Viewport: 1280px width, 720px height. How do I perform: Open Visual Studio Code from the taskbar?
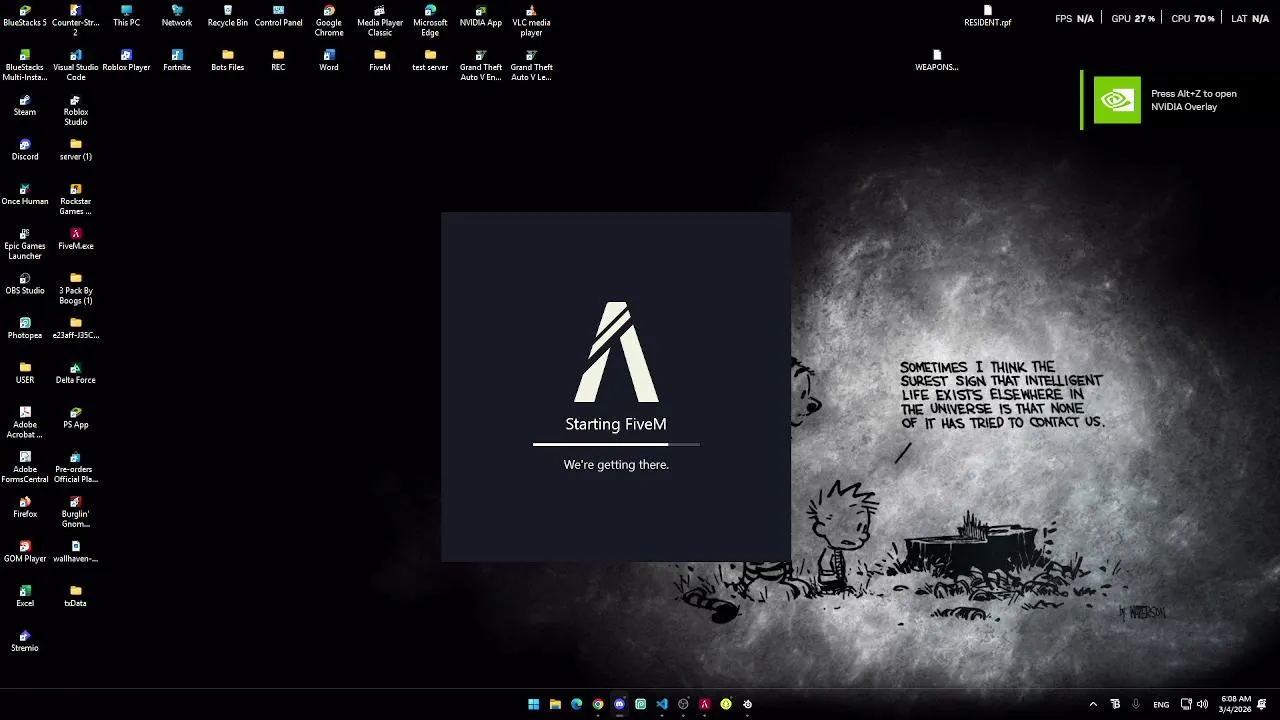[x=662, y=704]
